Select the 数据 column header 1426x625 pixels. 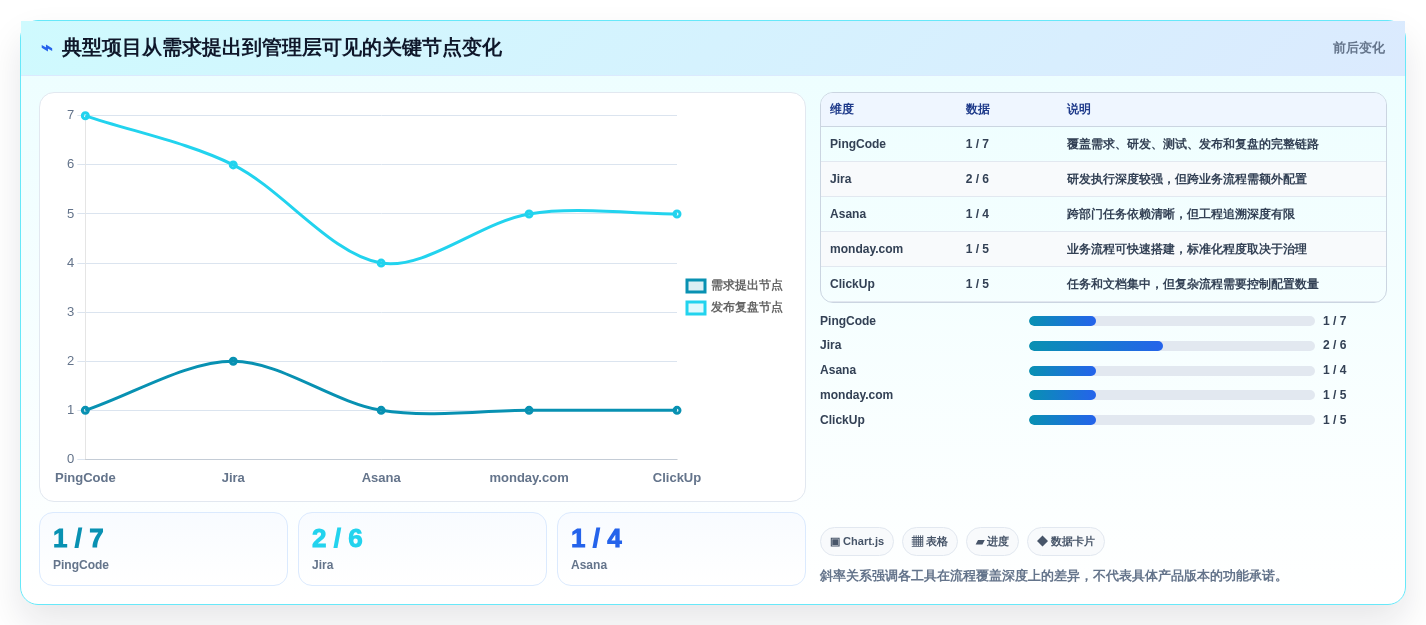(978, 110)
